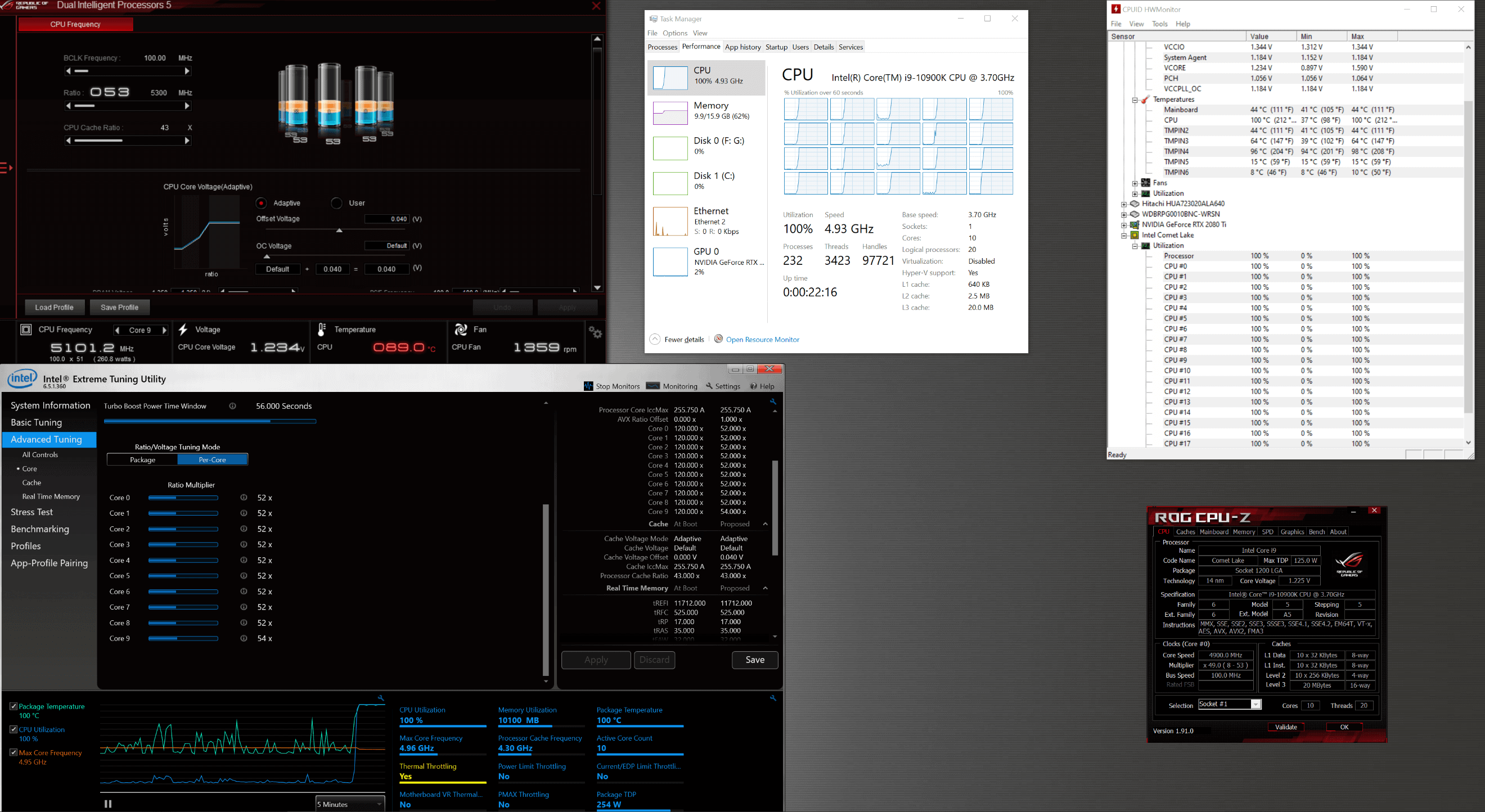Open the Caches tab in ROG CPU-Z
Image resolution: width=1485 pixels, height=812 pixels.
tap(1185, 532)
